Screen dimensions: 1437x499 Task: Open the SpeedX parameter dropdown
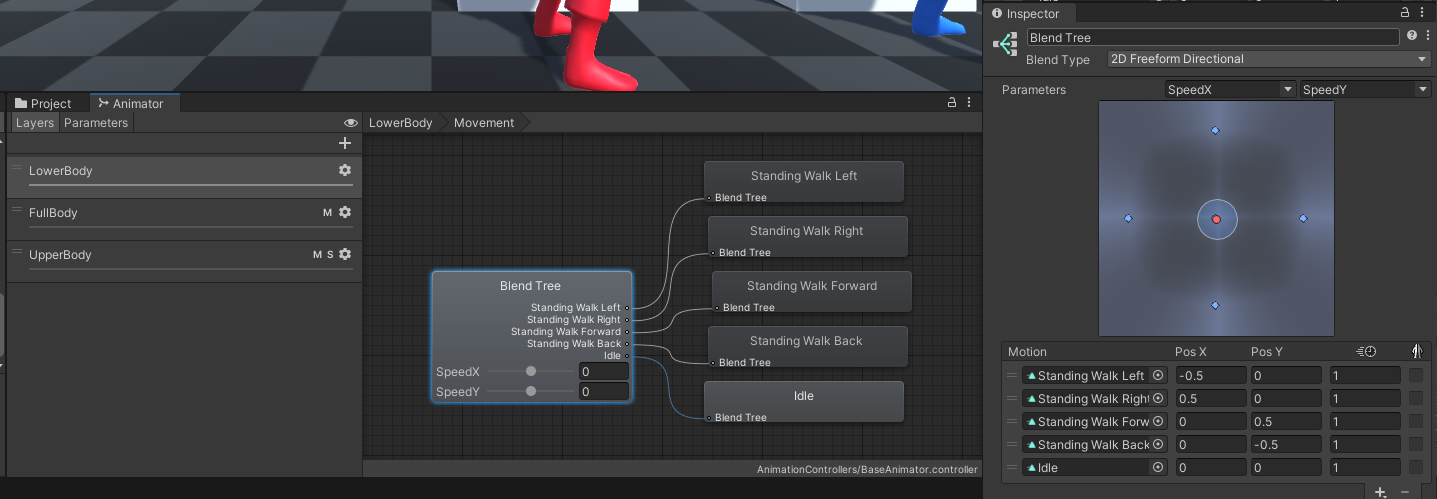point(1230,90)
